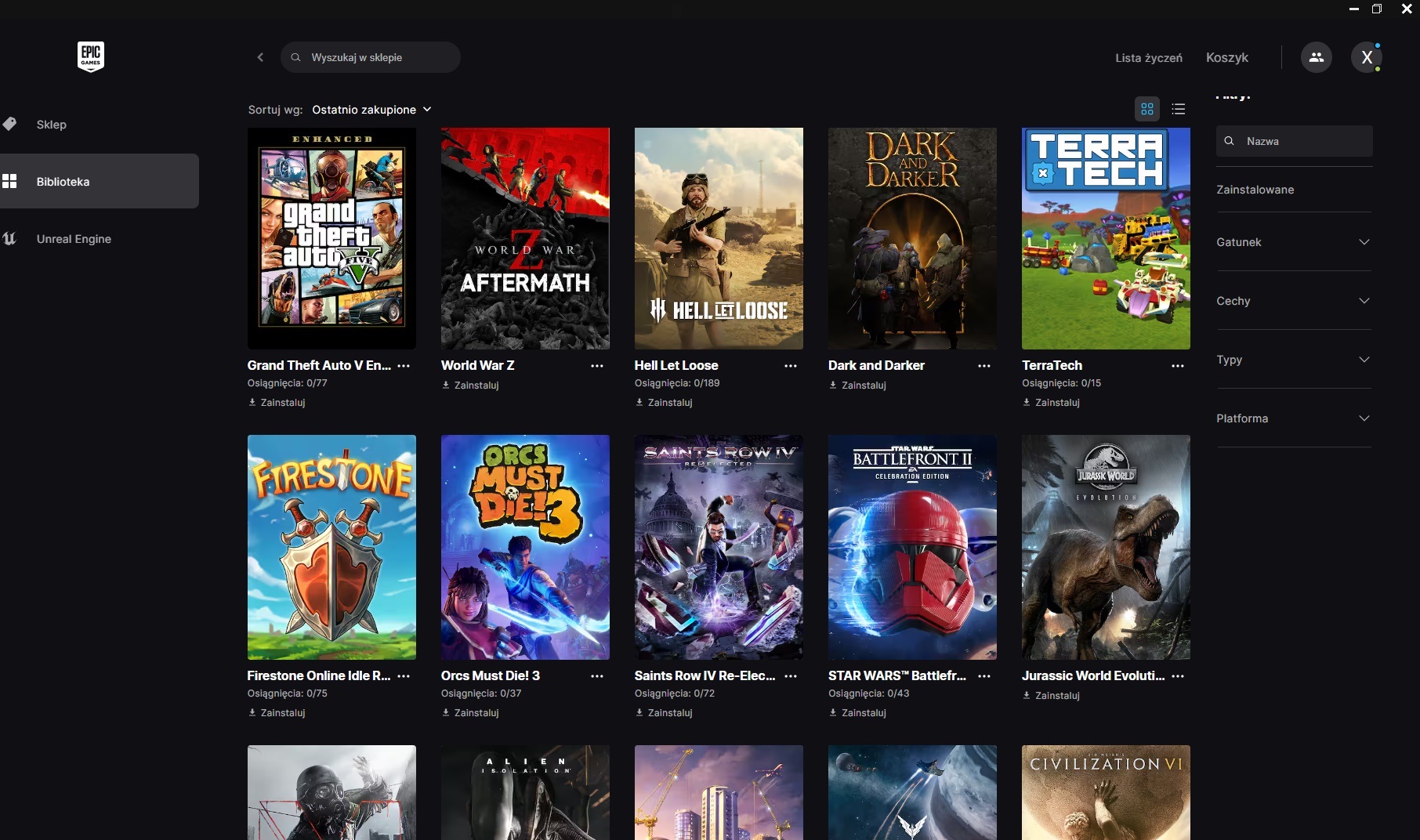Expand the Typy filter
1420x840 pixels.
point(1294,360)
